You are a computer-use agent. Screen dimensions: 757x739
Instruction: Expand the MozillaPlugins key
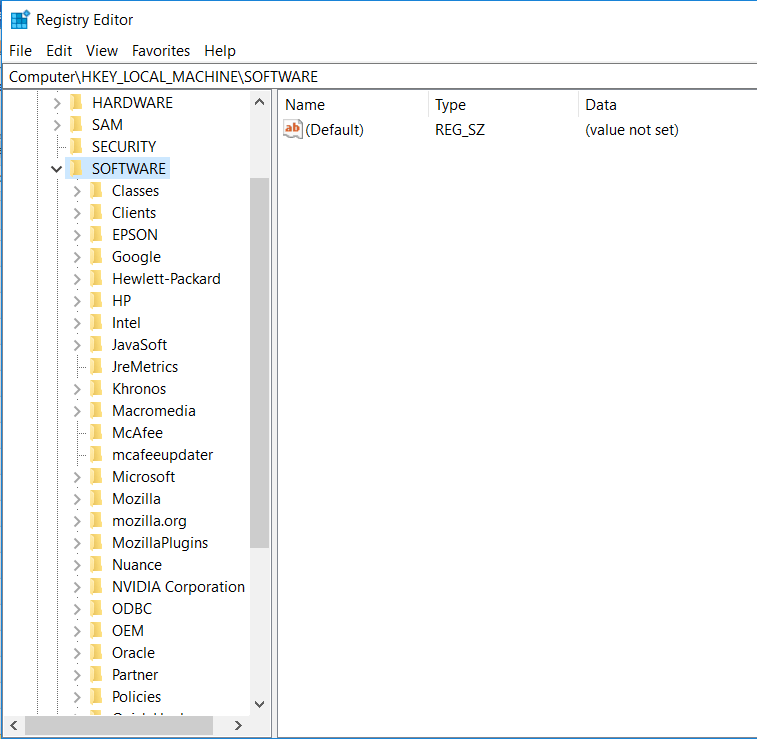77,543
